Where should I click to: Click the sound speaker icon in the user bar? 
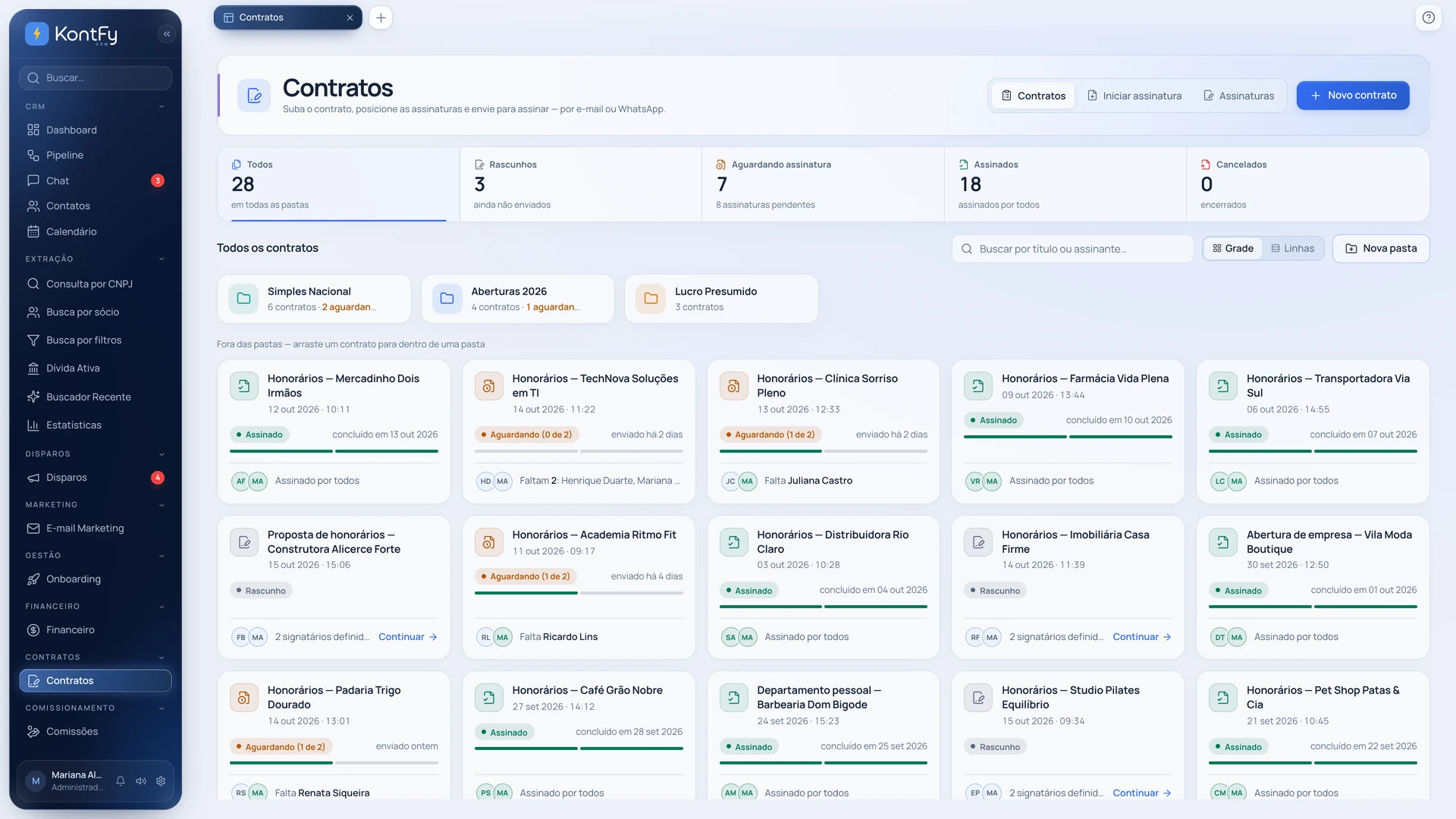pyautogui.click(x=141, y=781)
